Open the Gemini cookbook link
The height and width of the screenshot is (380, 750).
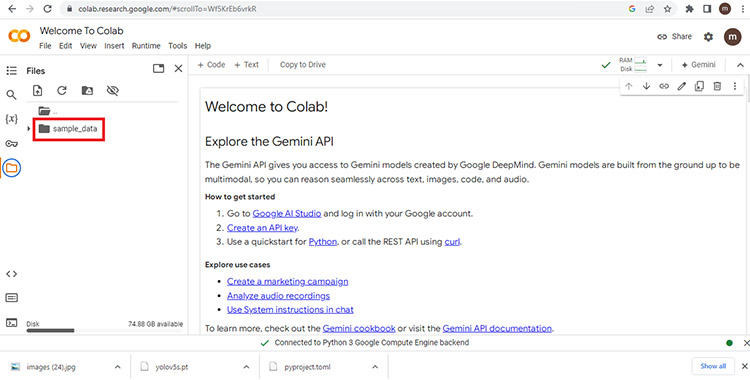[x=359, y=328]
